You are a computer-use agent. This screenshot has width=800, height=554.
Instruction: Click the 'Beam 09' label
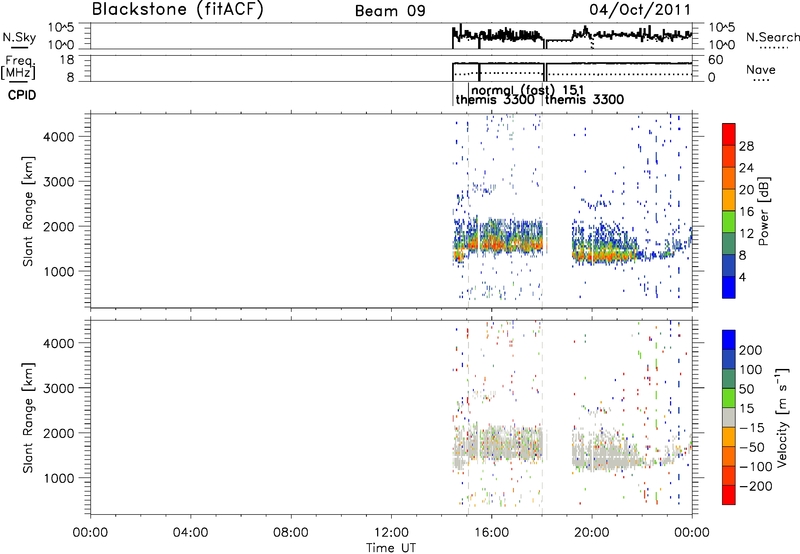point(390,11)
